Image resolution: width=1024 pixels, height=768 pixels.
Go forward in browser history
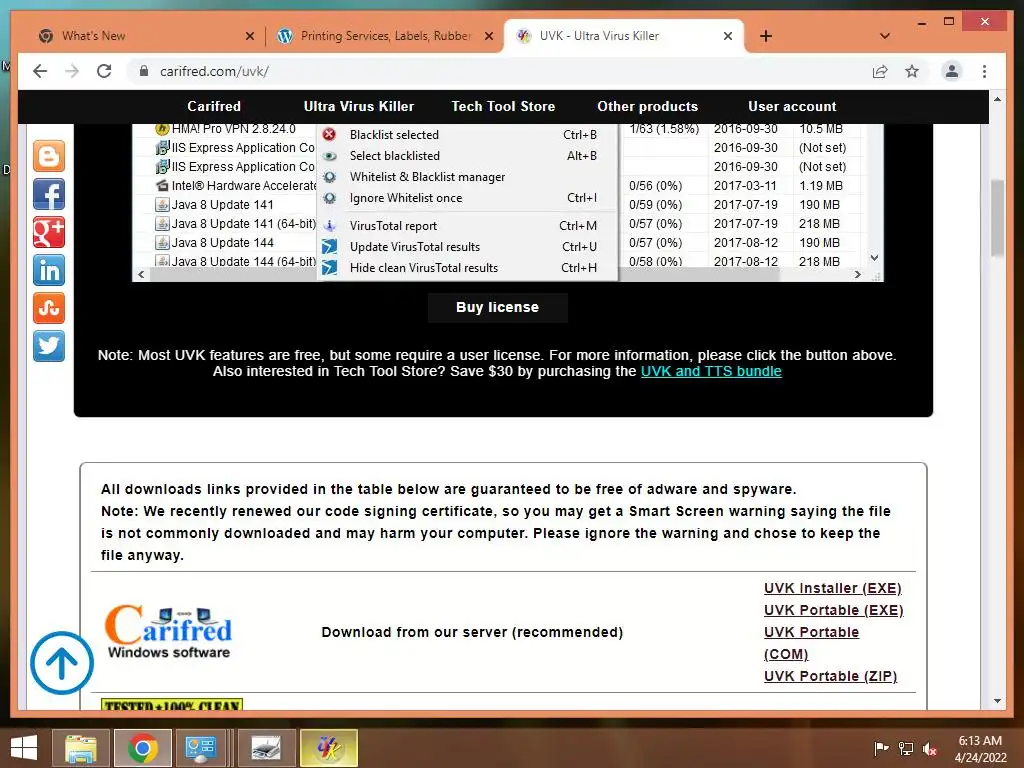point(72,71)
